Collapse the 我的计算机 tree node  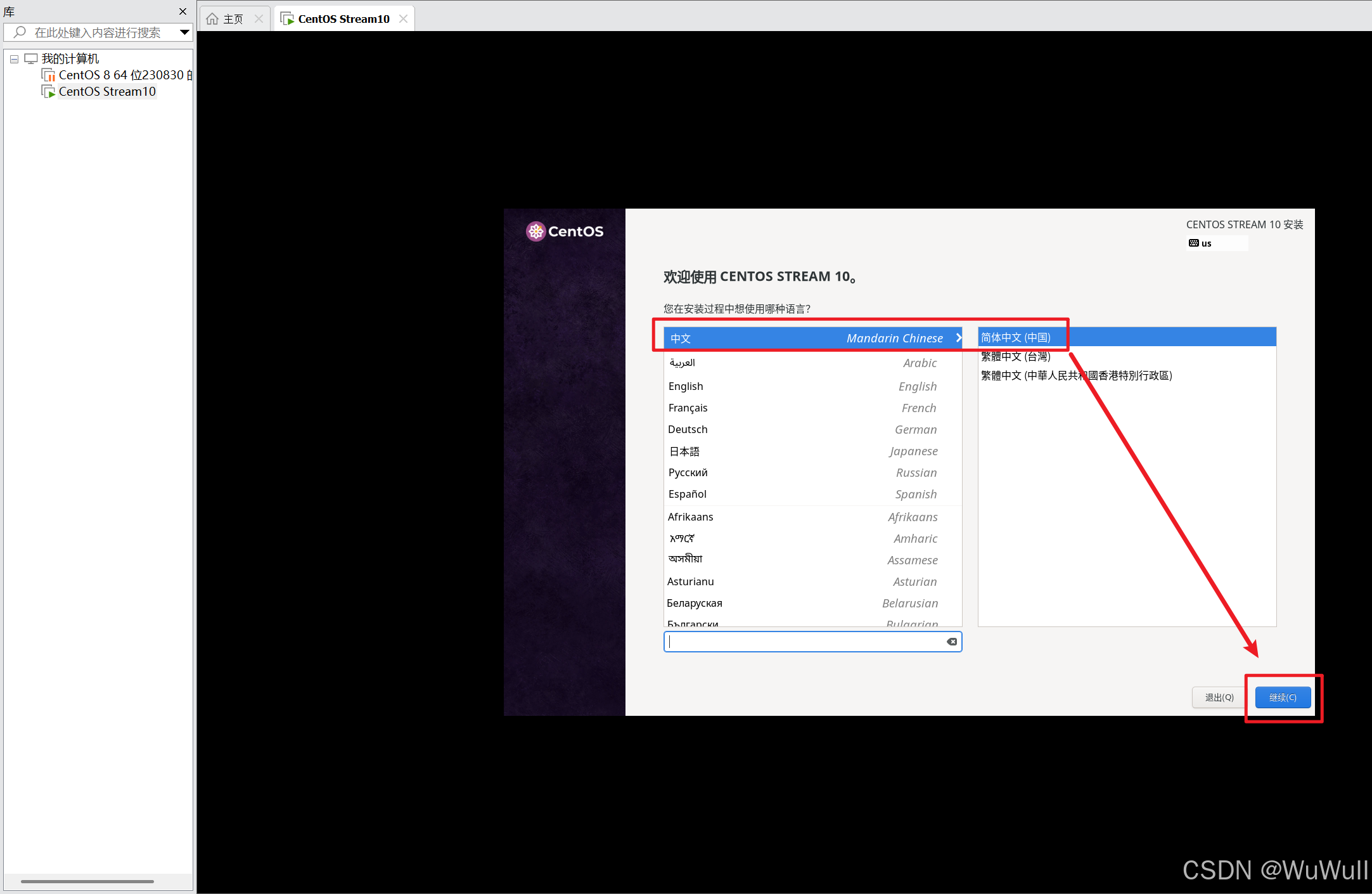coord(14,59)
